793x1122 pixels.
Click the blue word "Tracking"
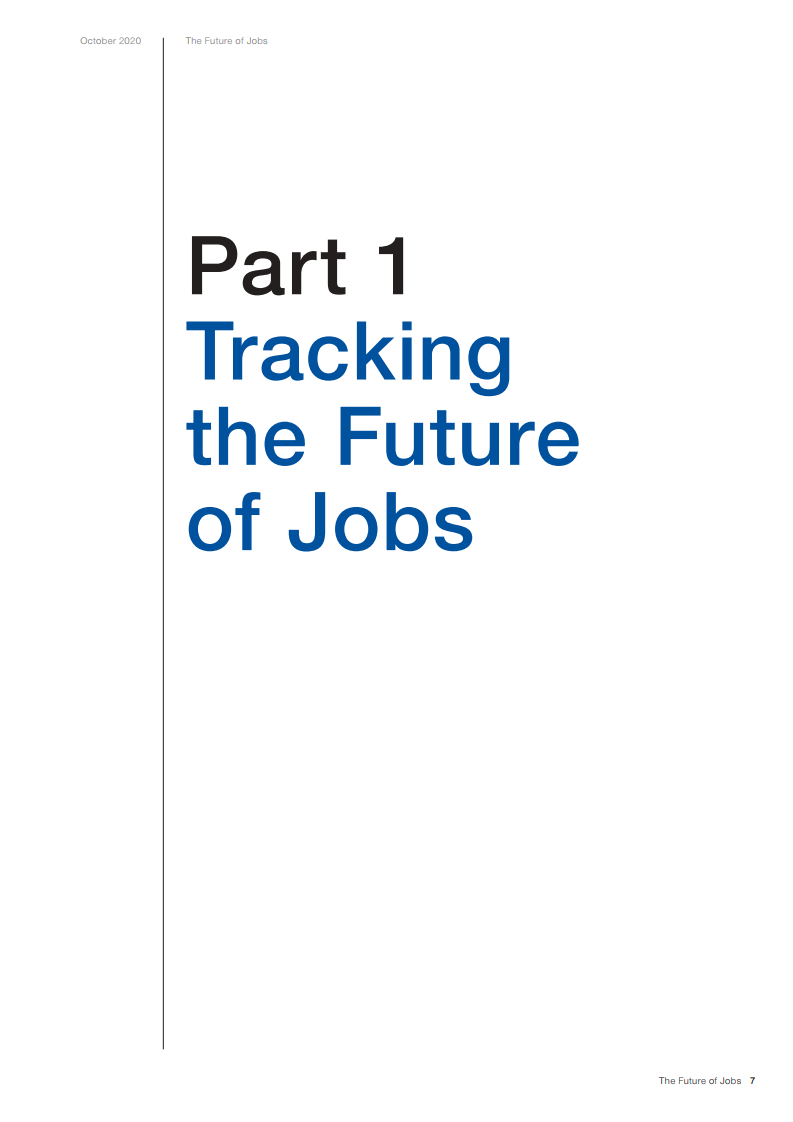pyautogui.click(x=349, y=354)
